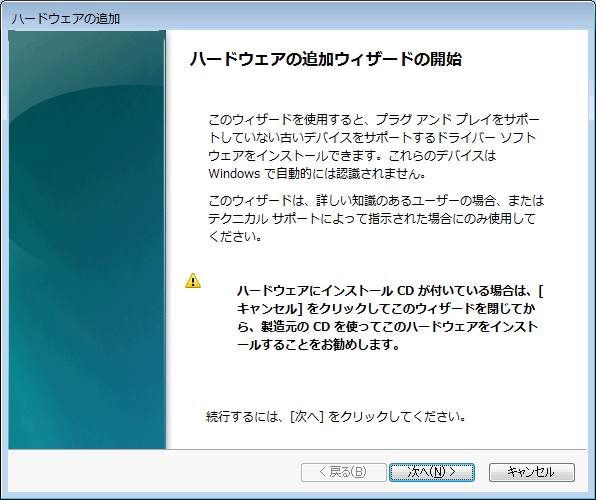Click the teal decorative banner panel
596x500 pixels.
87,240
